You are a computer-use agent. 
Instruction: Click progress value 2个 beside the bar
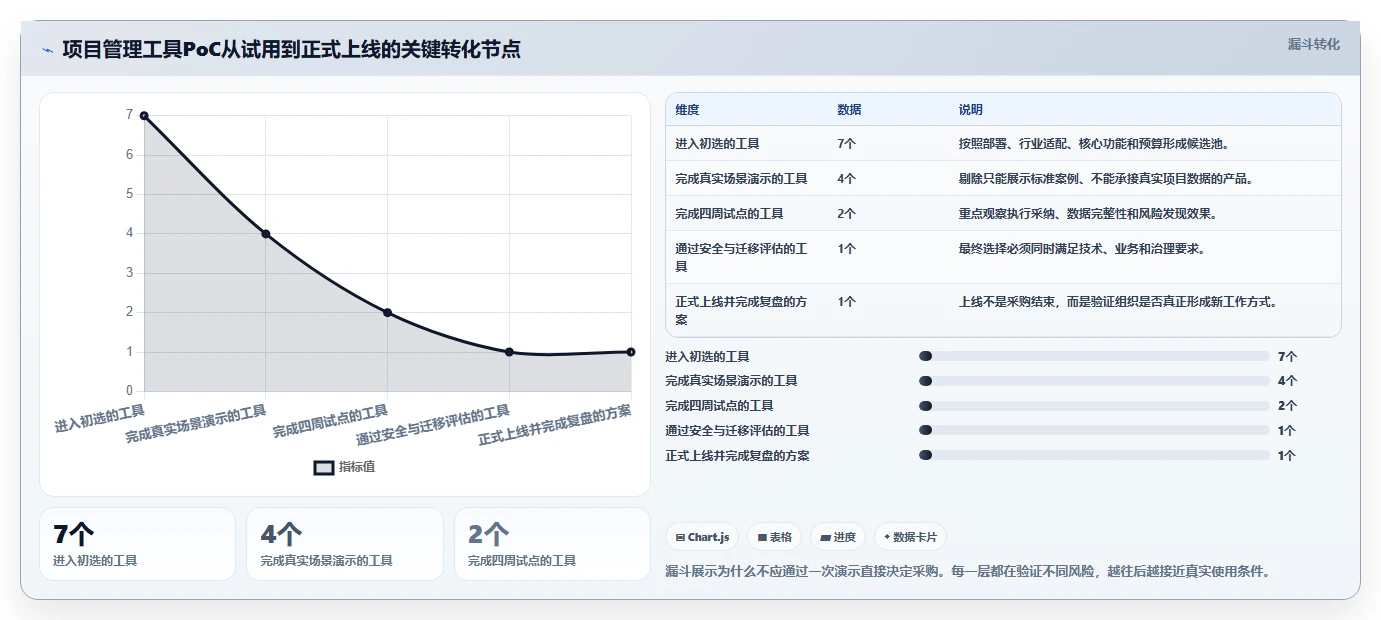1287,406
